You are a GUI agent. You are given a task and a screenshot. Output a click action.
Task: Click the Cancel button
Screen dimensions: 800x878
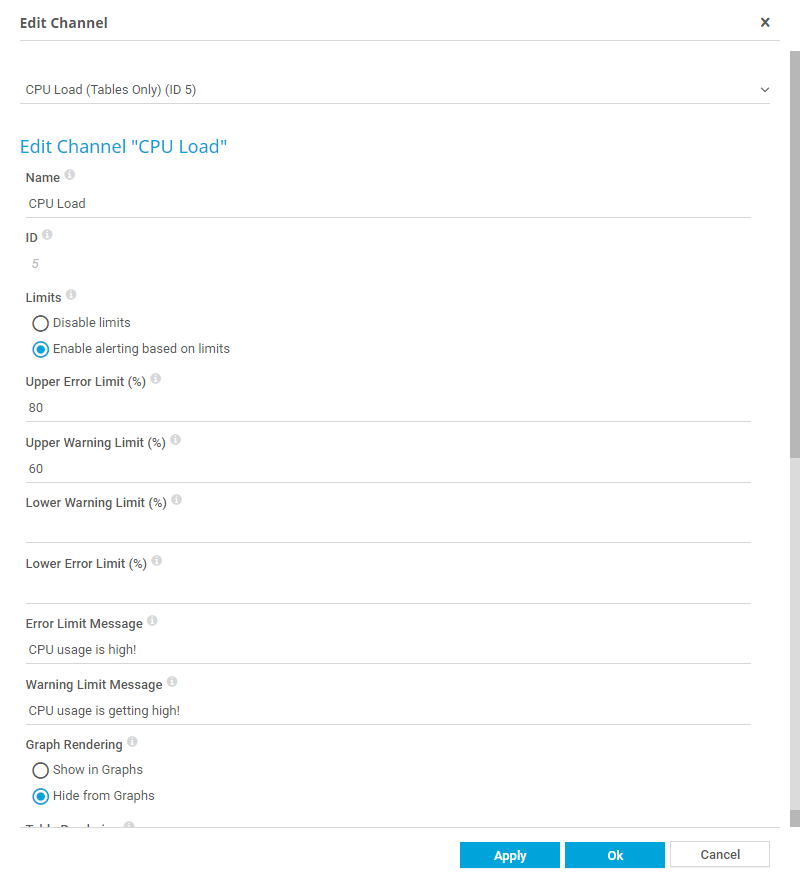719,855
